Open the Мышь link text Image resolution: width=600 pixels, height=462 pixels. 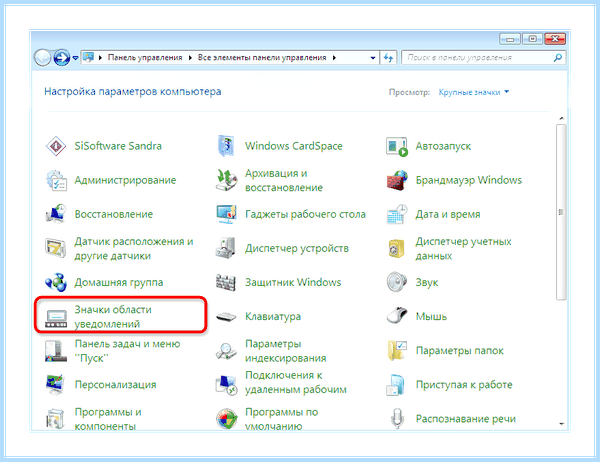(x=431, y=317)
